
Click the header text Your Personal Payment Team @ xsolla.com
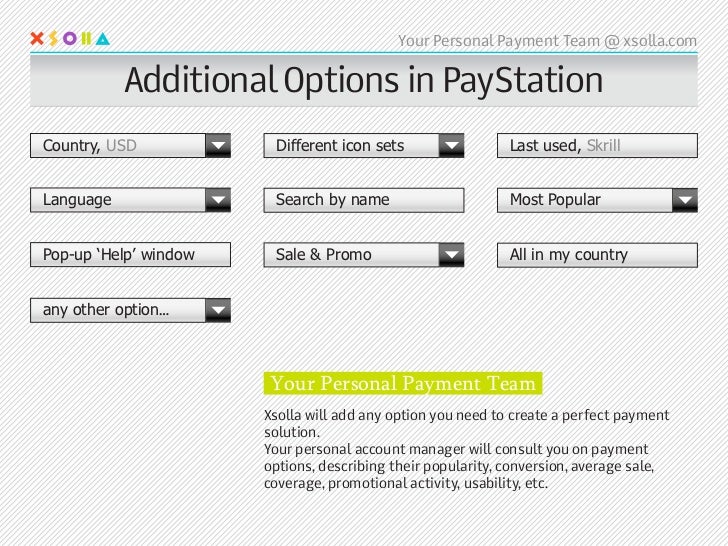[547, 41]
